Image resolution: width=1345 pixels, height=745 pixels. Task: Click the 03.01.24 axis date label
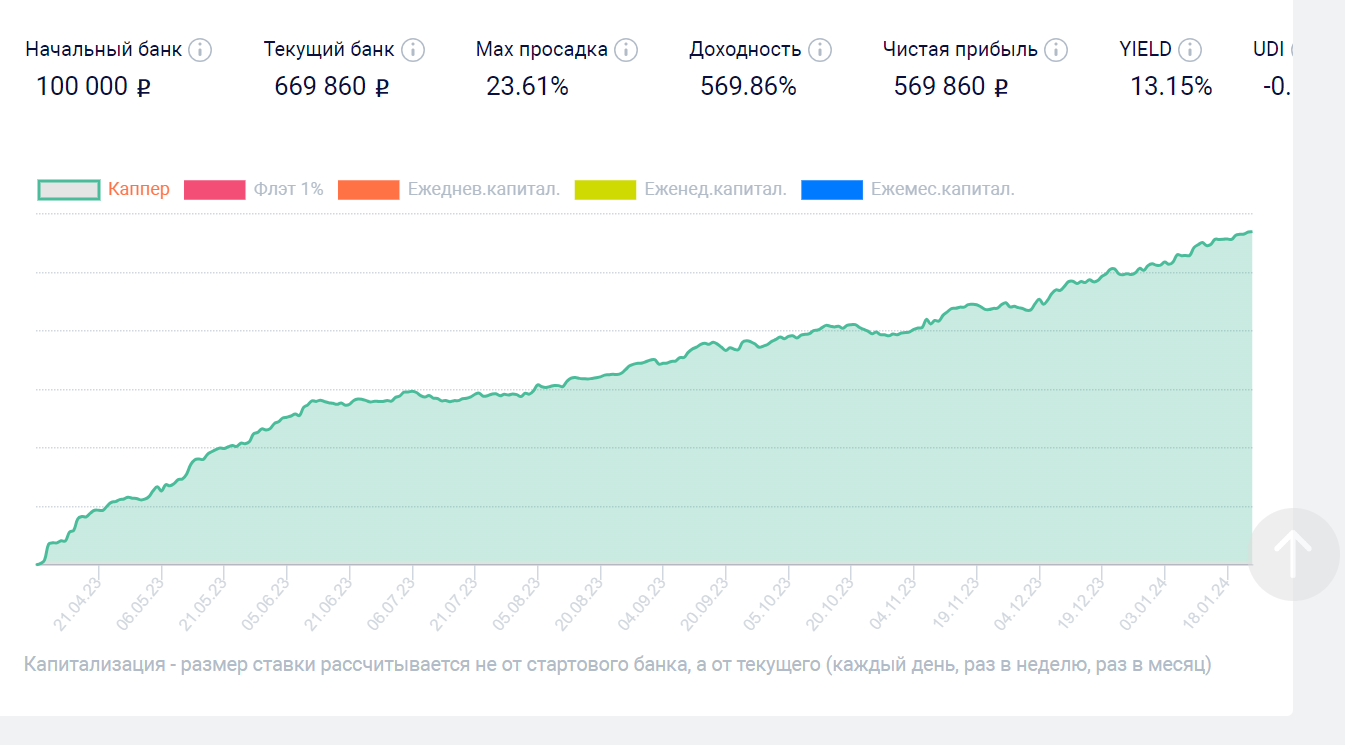coord(1142,602)
